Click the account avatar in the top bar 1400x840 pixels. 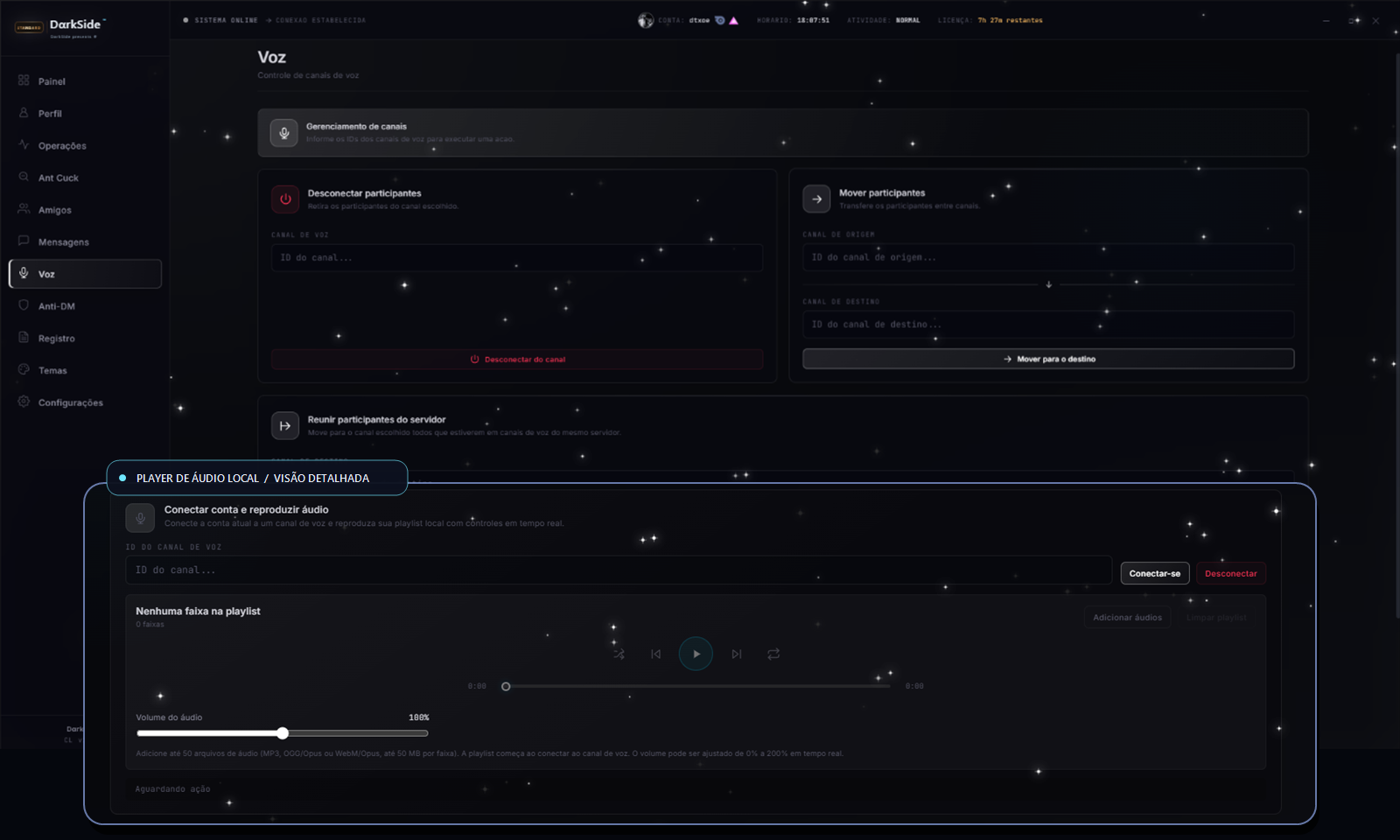tap(646, 20)
